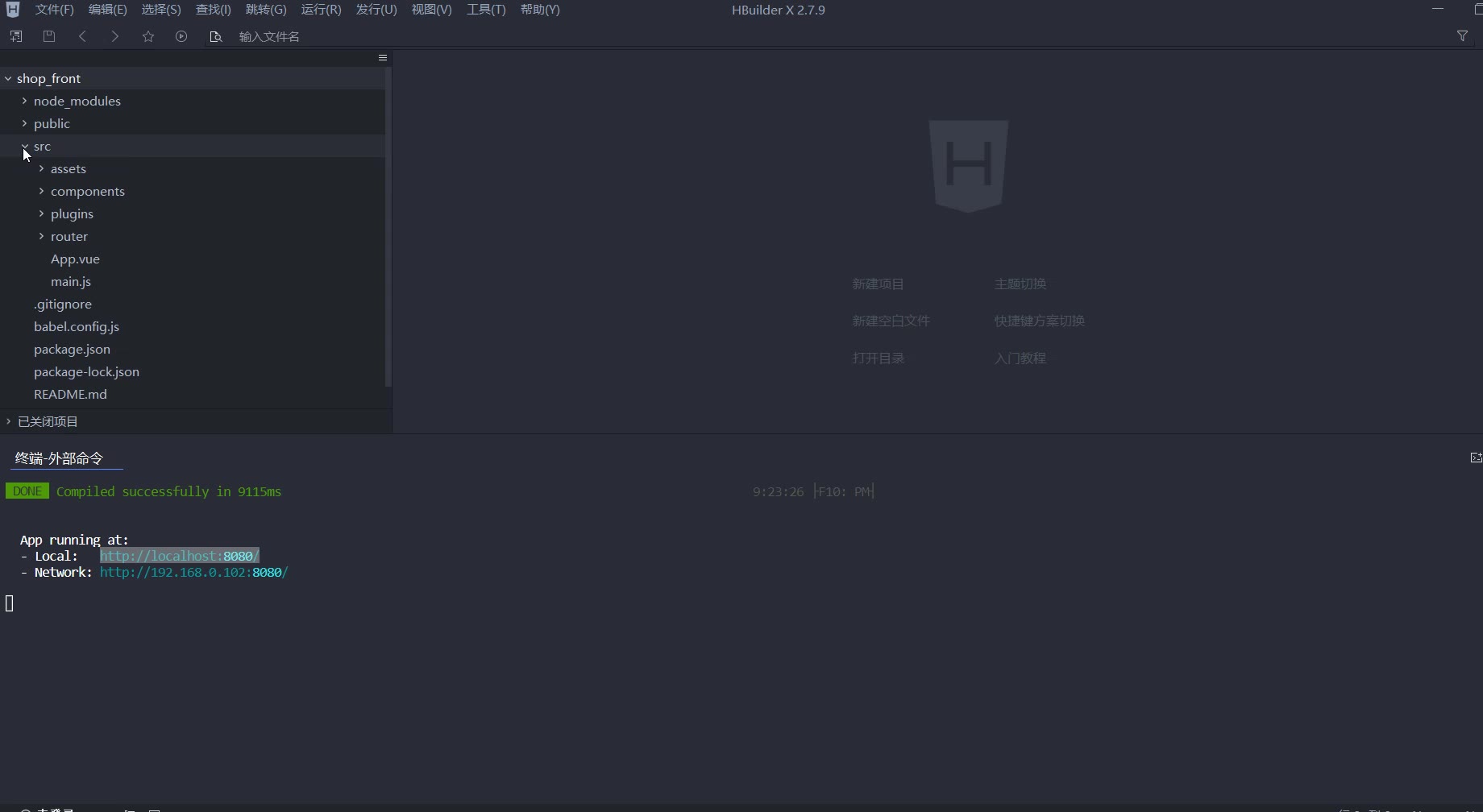Screen dimensions: 1483x812
Task: Expand the node_modules folder chevron
Action: 24,101
